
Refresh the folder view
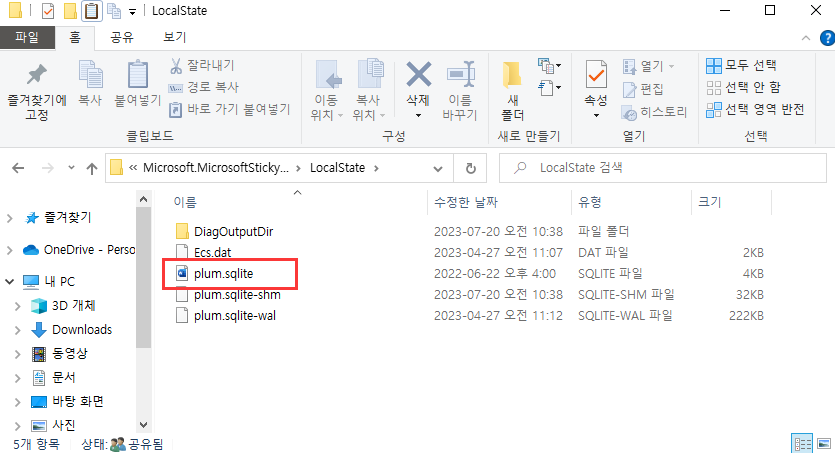pos(471,169)
